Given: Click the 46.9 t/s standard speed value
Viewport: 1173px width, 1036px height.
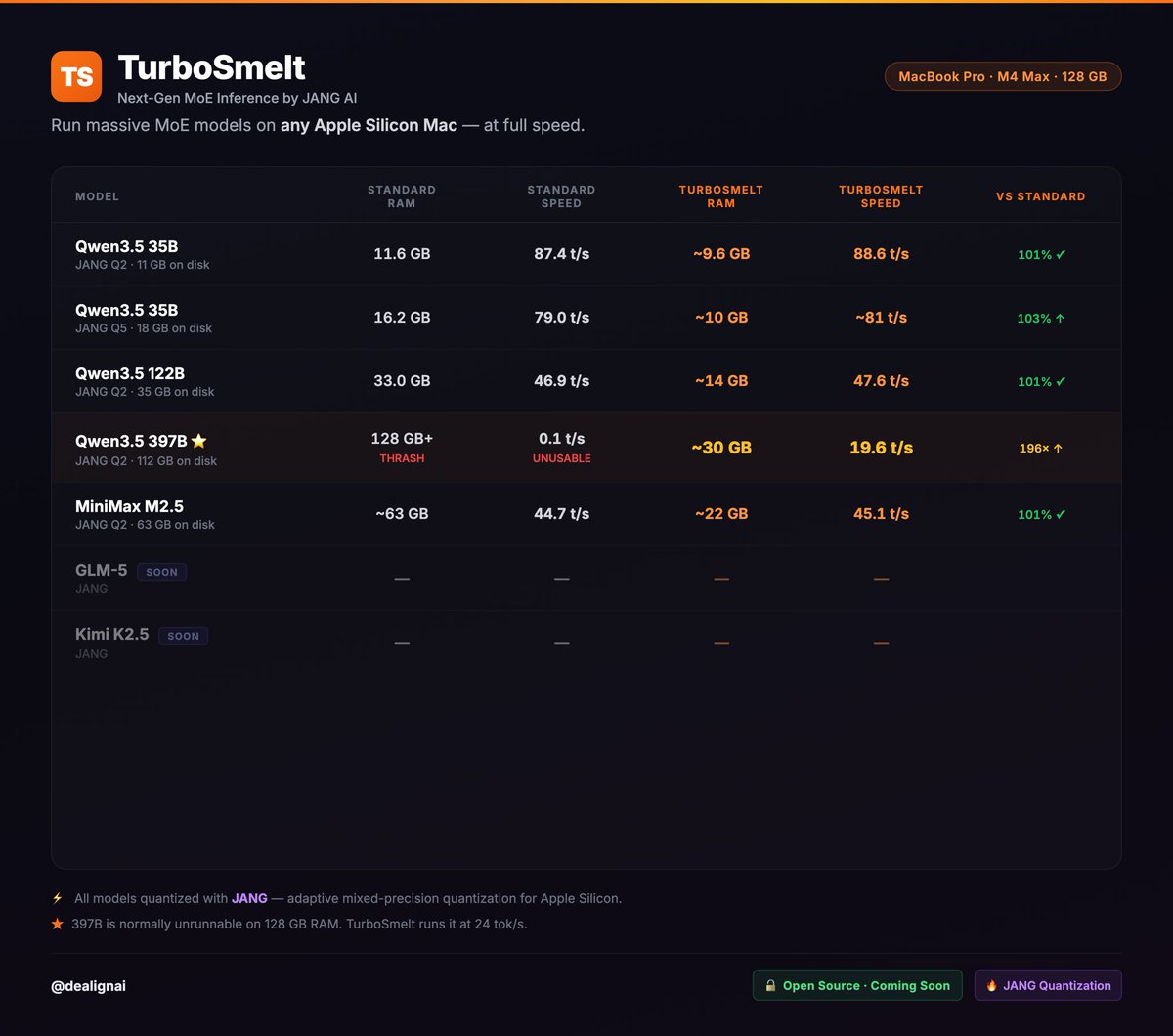Looking at the screenshot, I should 561,381.
